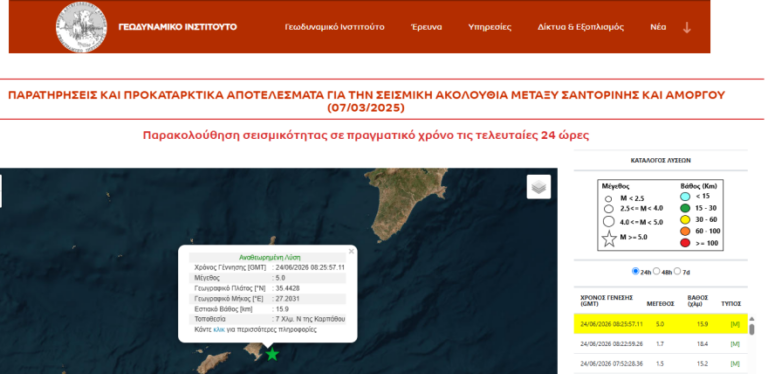Click the green '15 - 30' depth swatch
The width and height of the screenshot is (768, 374).
click(x=685, y=208)
